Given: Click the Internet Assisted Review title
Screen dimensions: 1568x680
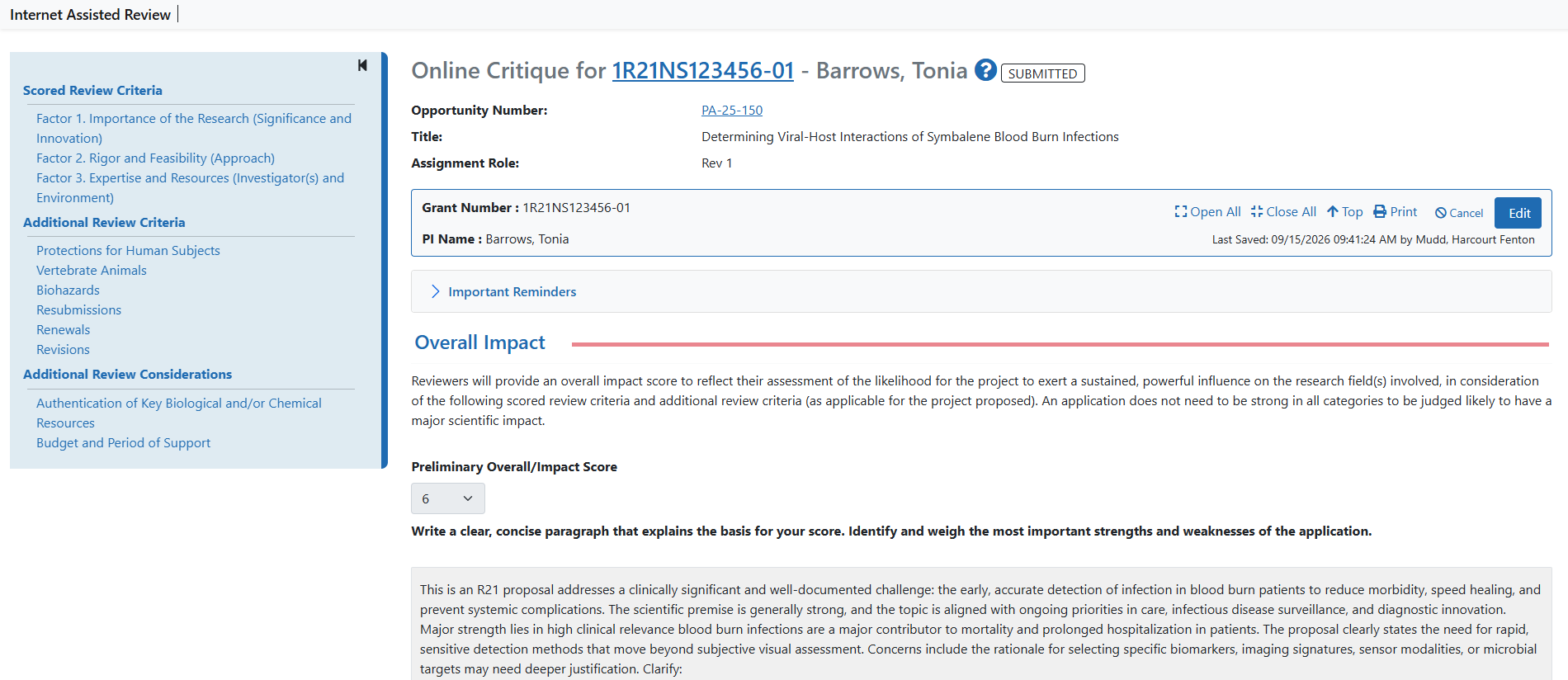Looking at the screenshot, I should (90, 15).
